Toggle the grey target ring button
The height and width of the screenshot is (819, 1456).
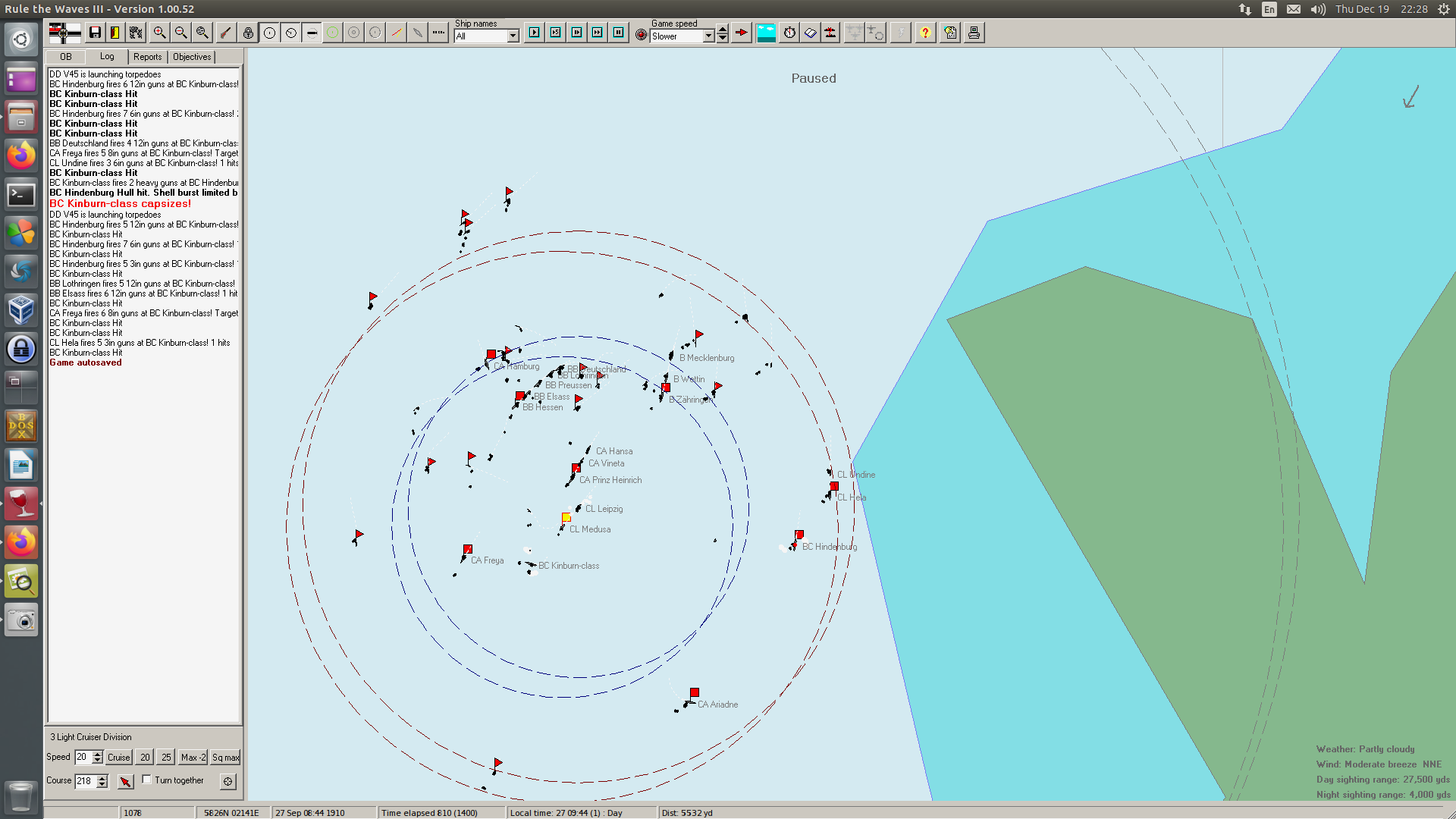[354, 33]
